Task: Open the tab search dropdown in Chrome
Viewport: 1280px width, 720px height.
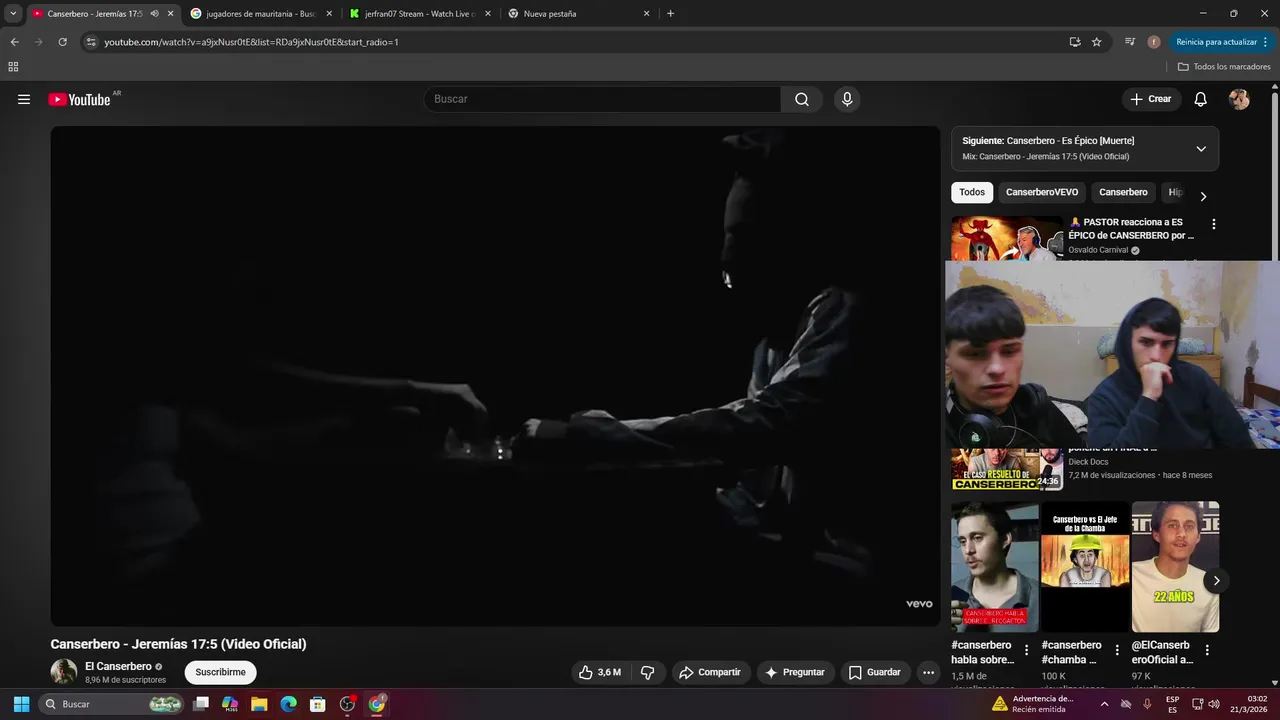Action: (x=13, y=14)
